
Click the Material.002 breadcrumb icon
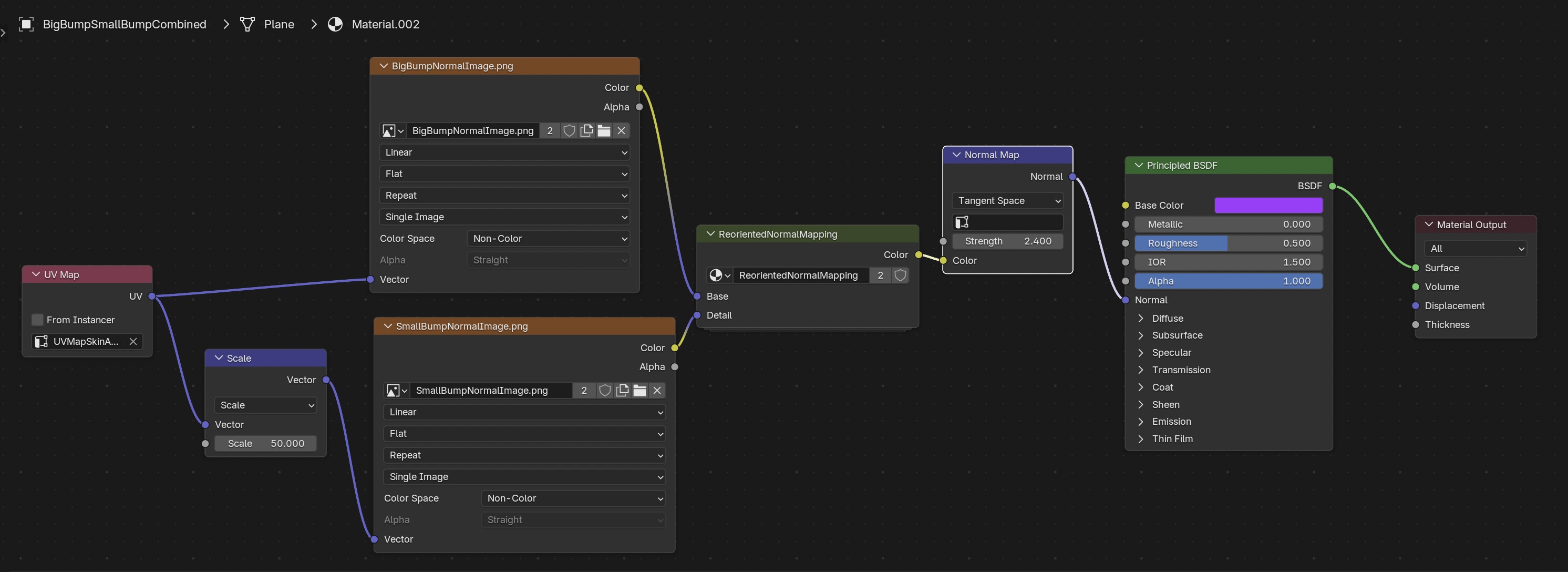(335, 24)
